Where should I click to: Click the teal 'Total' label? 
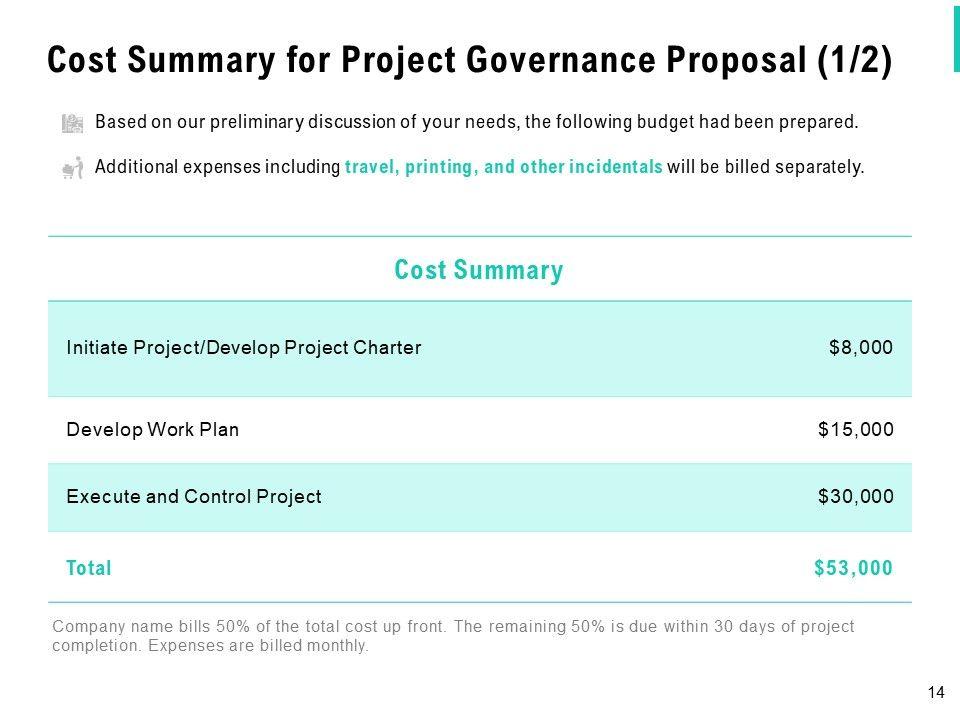88,568
